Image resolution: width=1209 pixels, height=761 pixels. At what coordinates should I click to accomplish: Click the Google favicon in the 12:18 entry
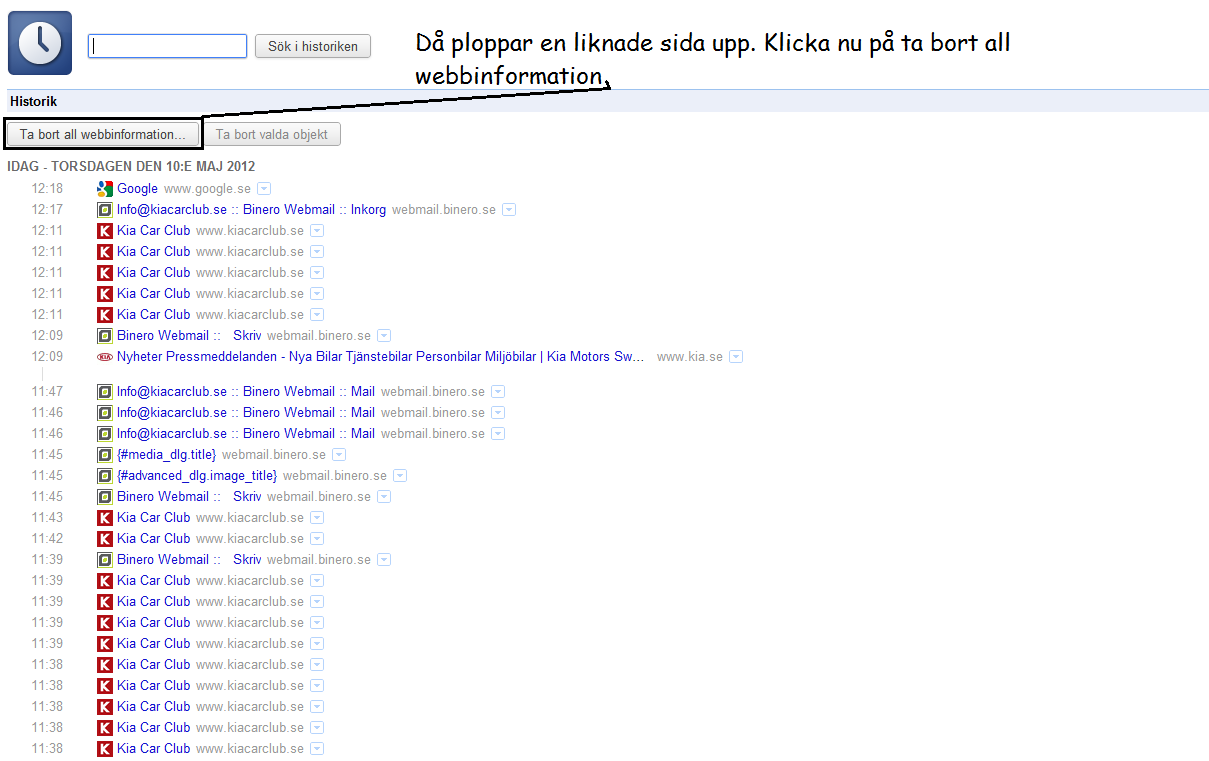tap(104, 189)
